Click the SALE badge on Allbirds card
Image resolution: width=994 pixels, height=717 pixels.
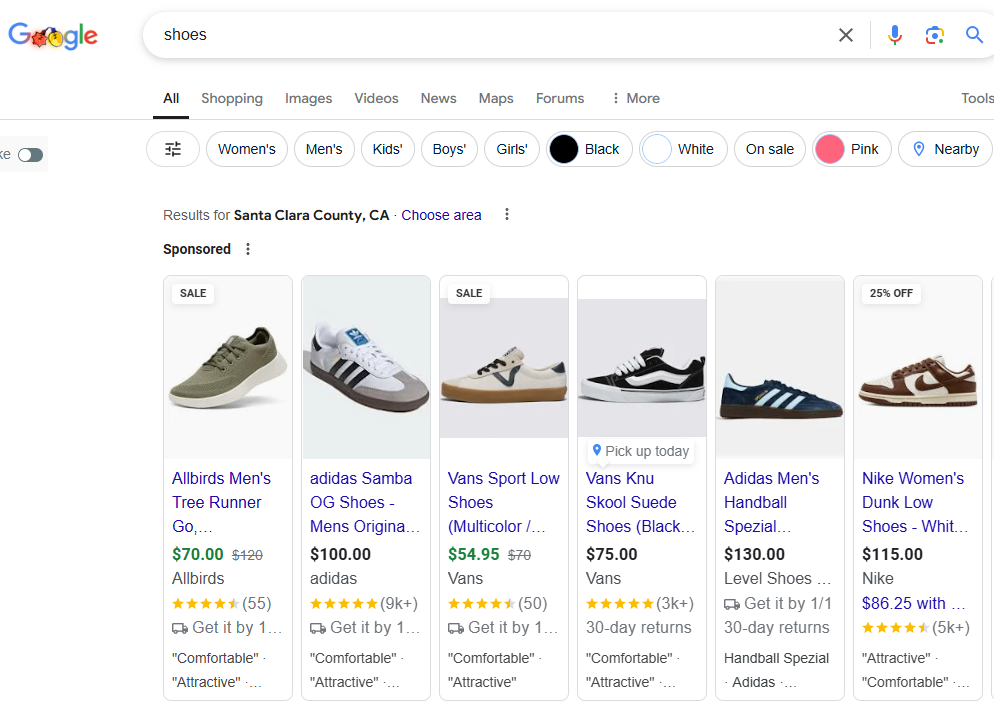coord(193,293)
